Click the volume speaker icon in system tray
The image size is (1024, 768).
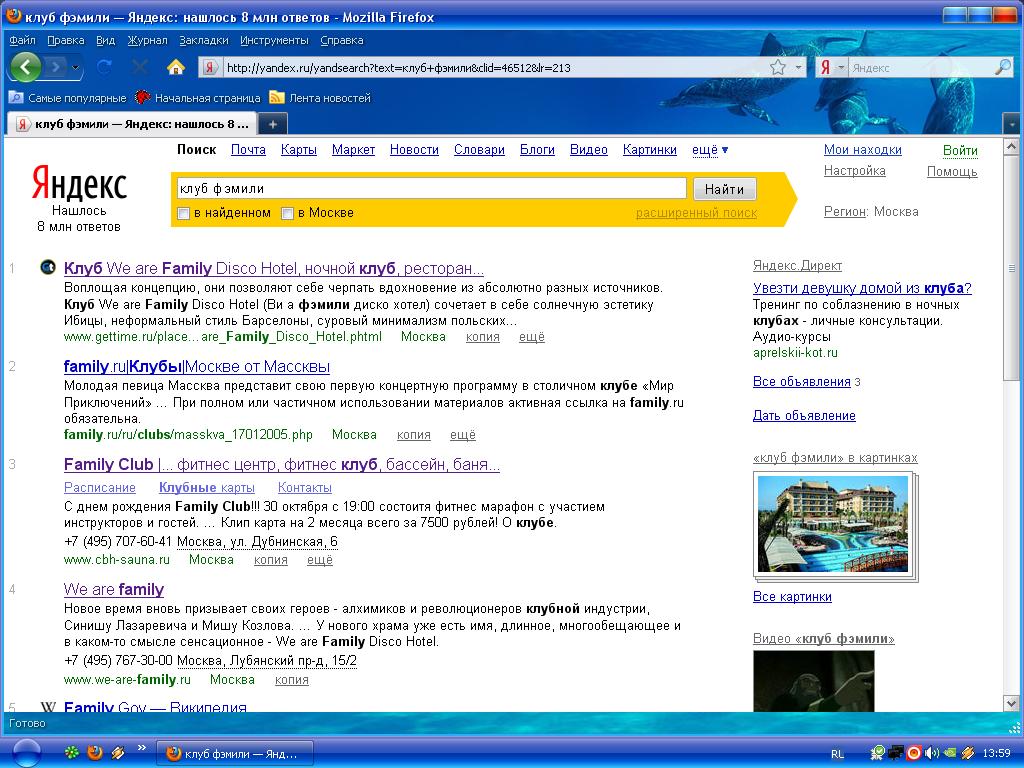tap(931, 752)
